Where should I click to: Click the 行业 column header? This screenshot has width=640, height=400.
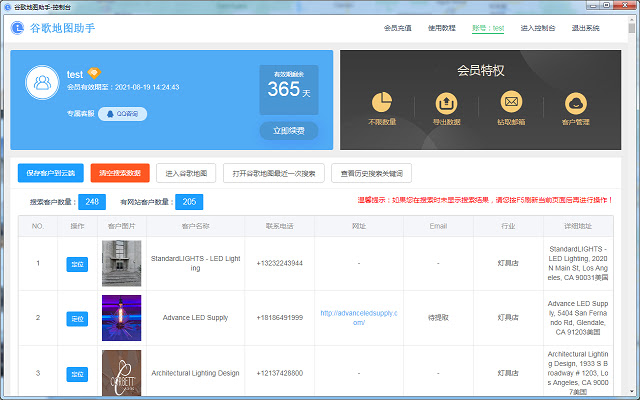click(x=508, y=226)
